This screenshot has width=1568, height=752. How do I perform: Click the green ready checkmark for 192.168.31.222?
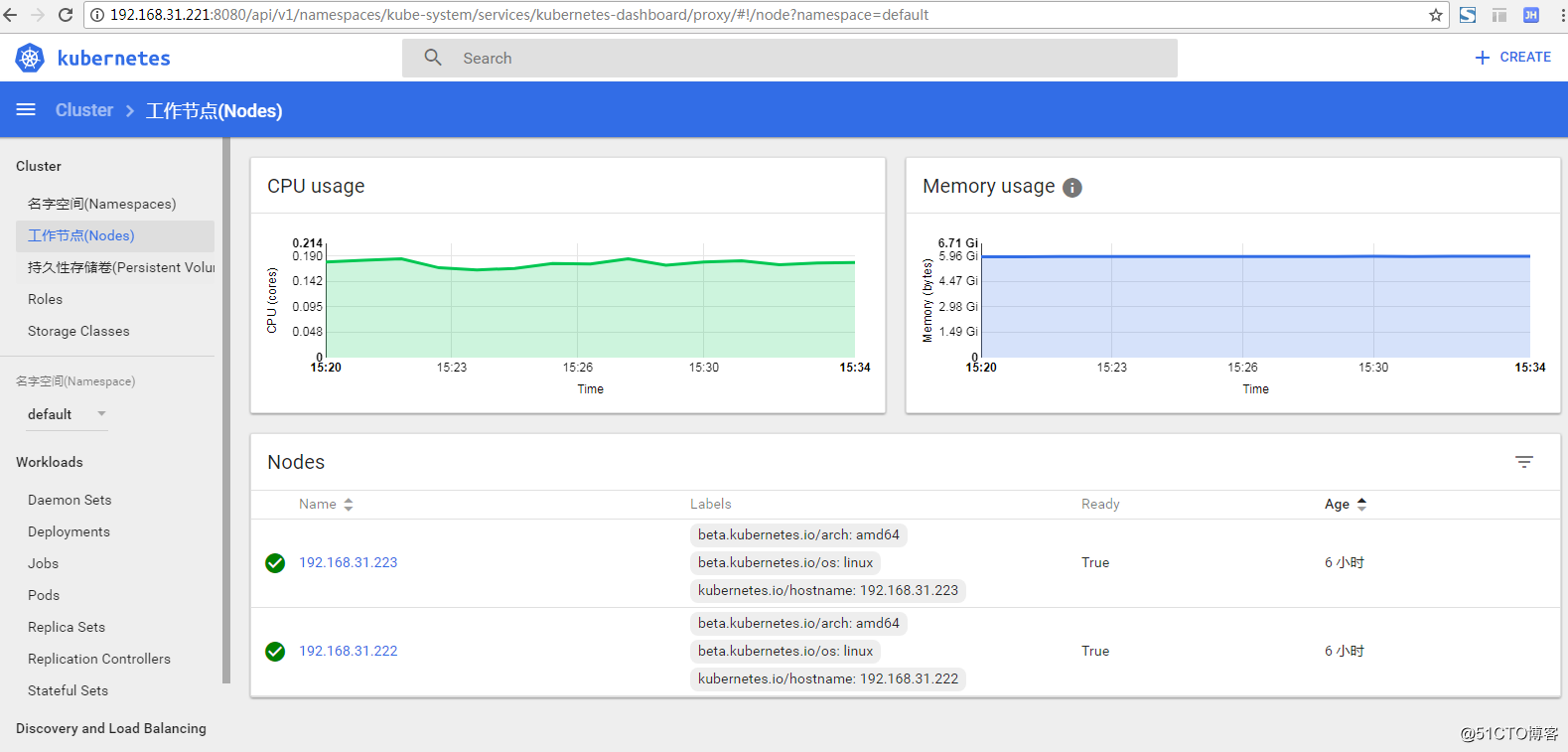(x=275, y=652)
